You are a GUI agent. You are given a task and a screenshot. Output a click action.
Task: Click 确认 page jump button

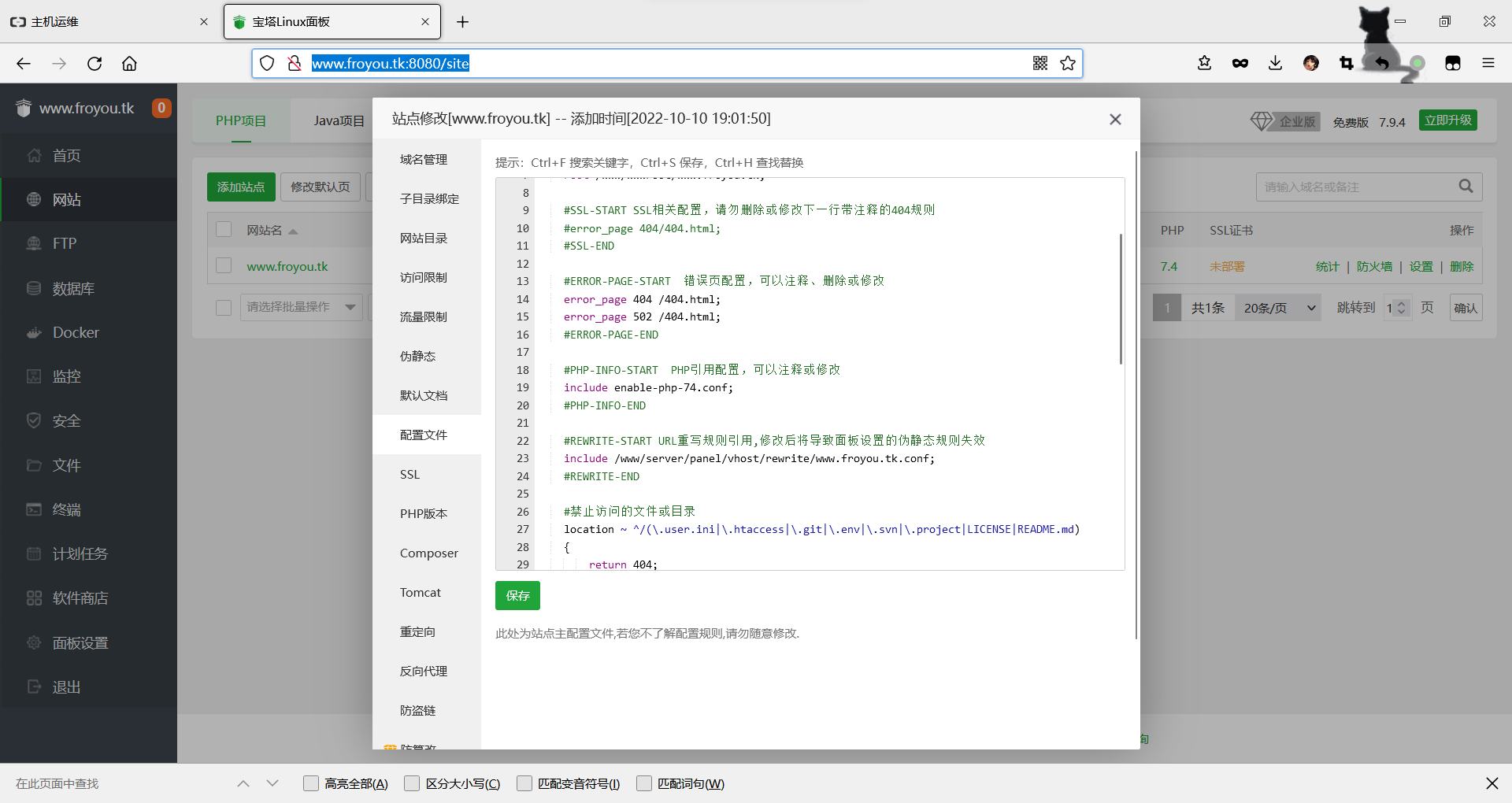click(1466, 308)
